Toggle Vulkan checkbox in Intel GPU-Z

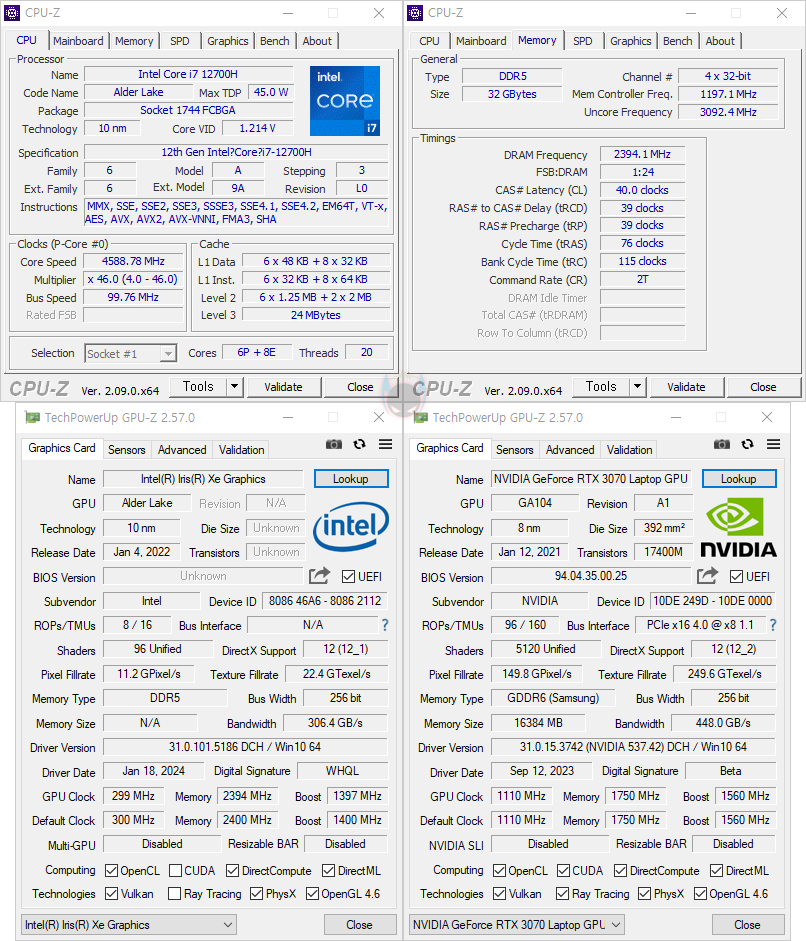click(111, 894)
